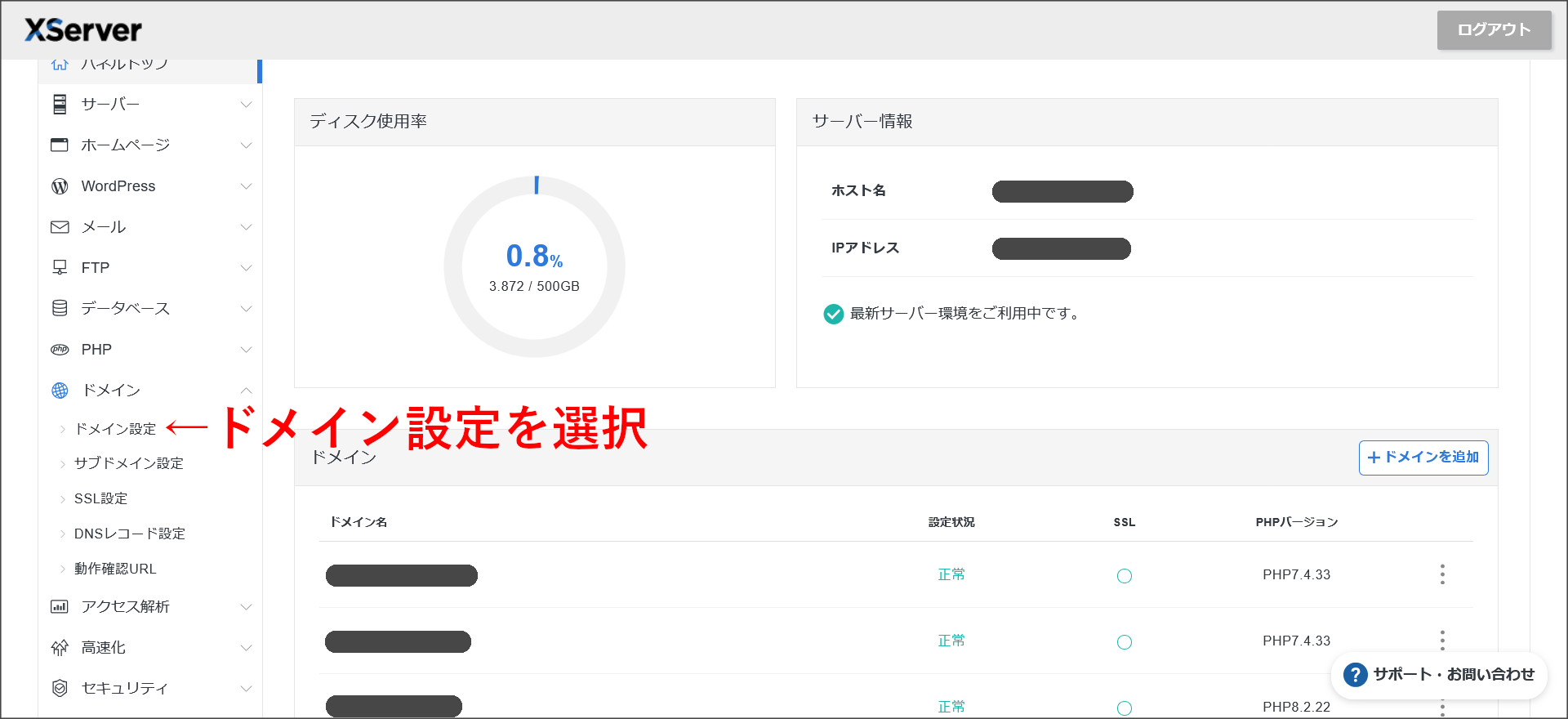
Task: Open サブドメイン設定 in the sidebar
Action: (x=129, y=463)
